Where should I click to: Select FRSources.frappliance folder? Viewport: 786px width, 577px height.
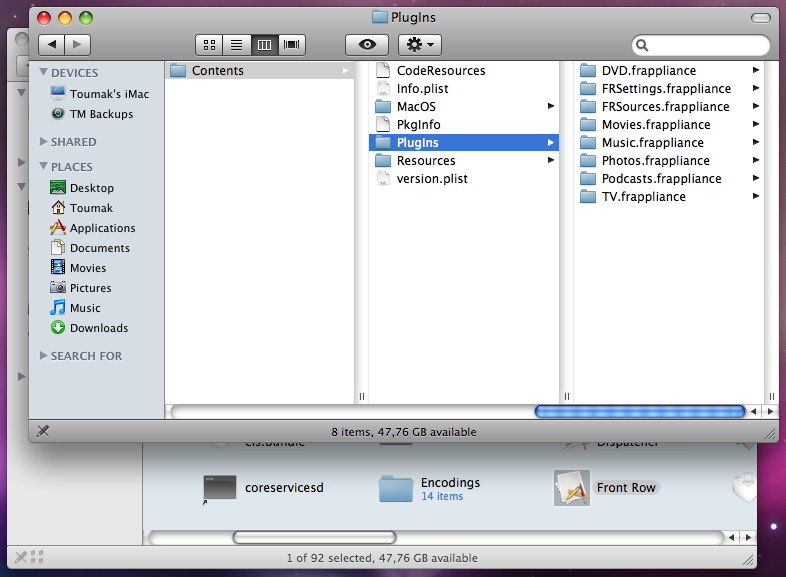tap(669, 107)
